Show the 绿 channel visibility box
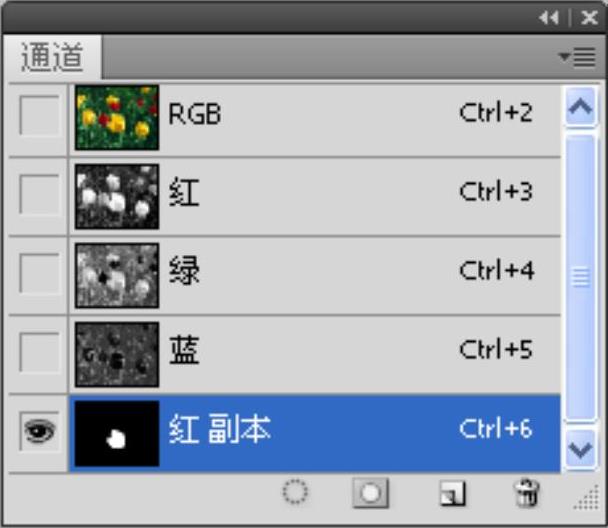The width and height of the screenshot is (608, 528). tap(39, 273)
